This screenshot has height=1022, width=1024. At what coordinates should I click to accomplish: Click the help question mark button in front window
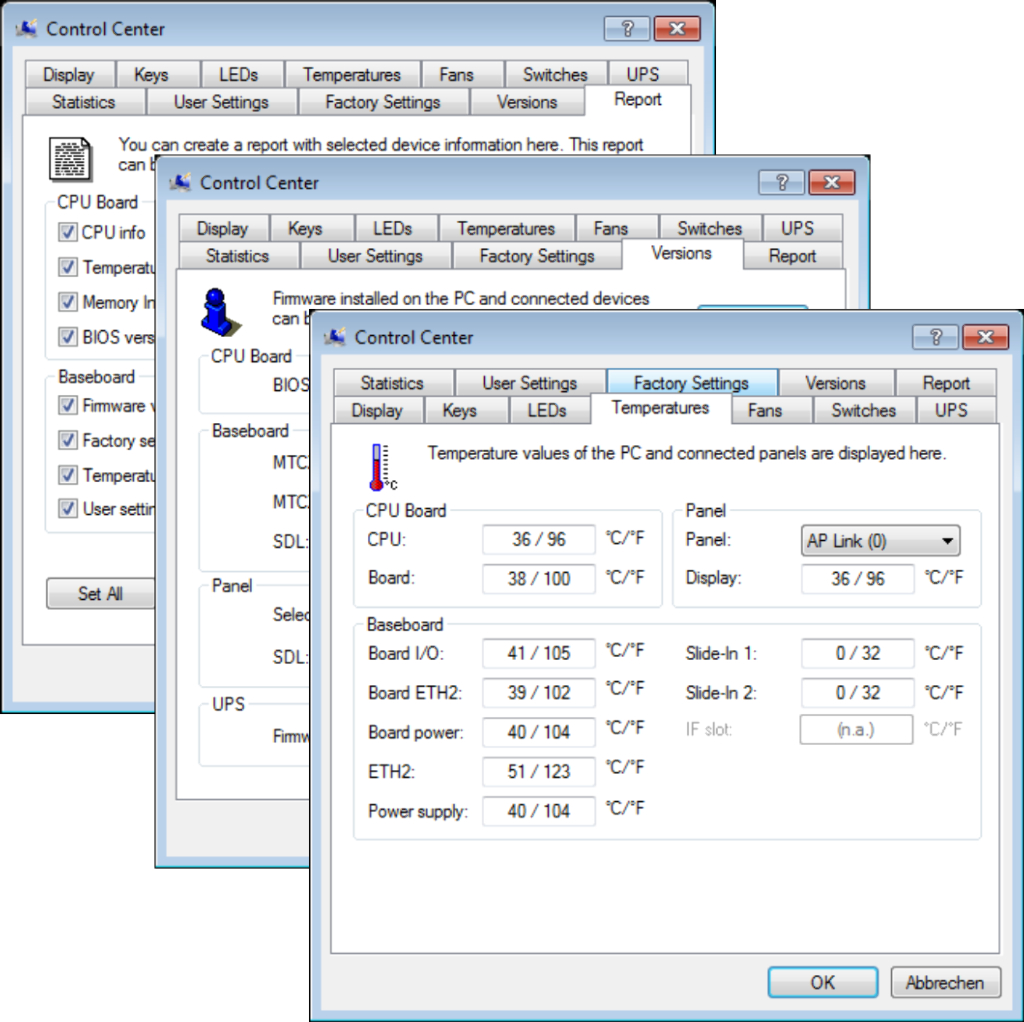click(x=935, y=337)
